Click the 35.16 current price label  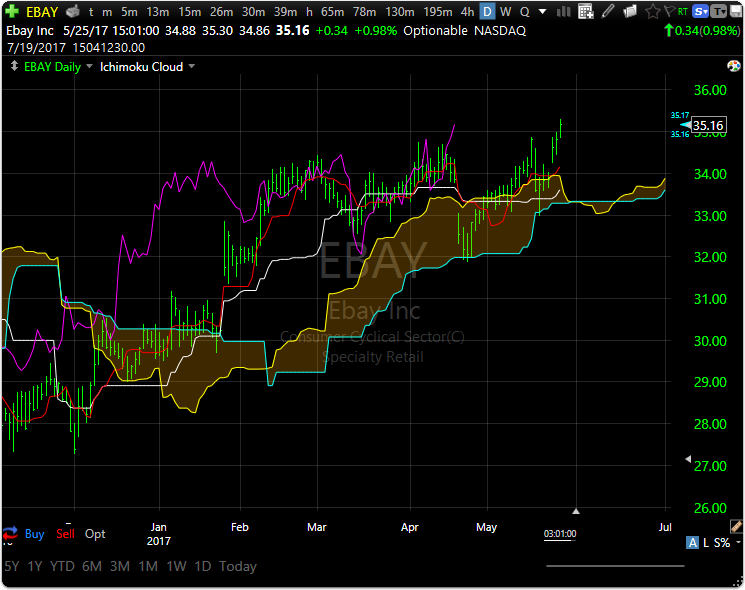(708, 125)
